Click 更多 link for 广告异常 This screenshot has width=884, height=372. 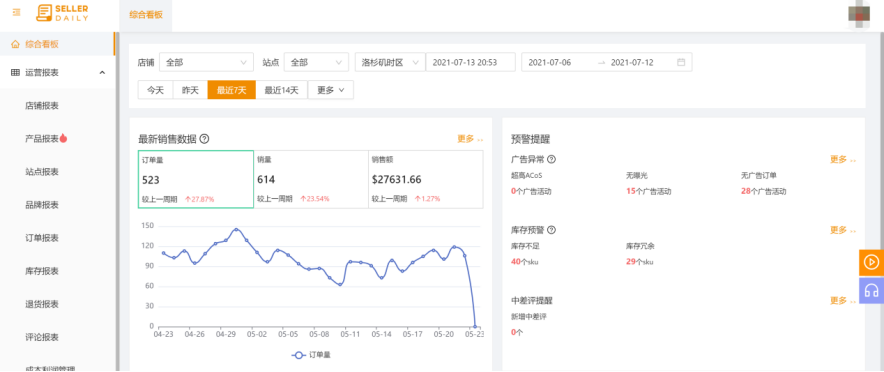tap(842, 160)
